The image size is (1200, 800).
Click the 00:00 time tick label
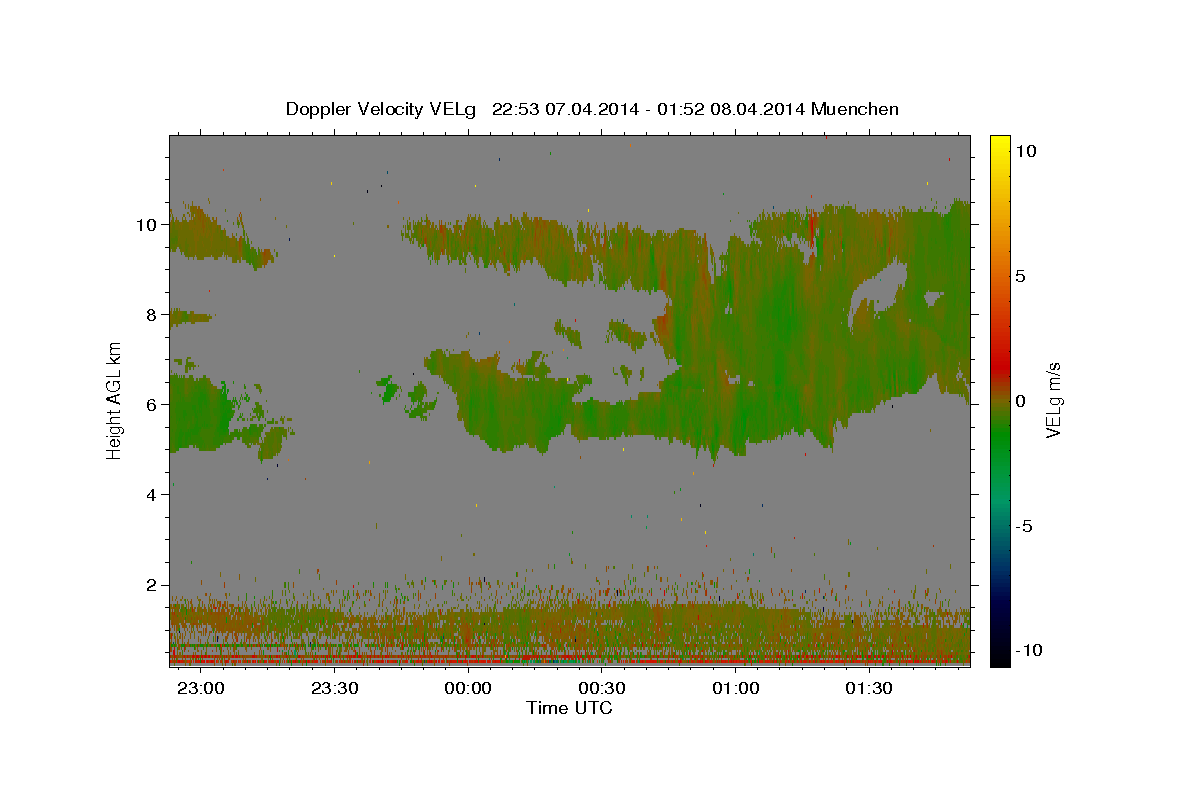tap(468, 688)
